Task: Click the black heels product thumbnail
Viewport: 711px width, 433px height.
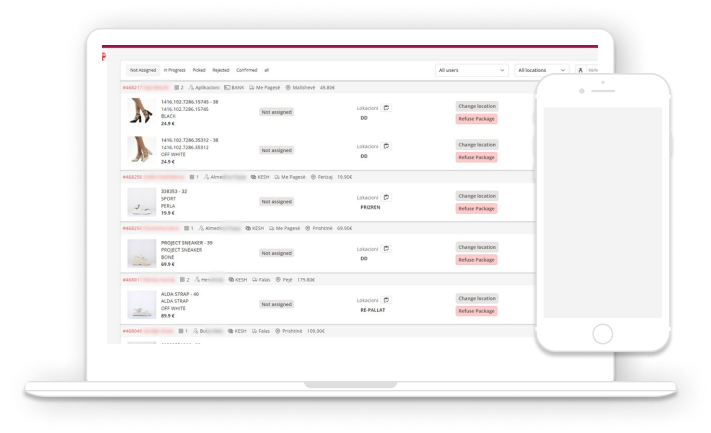Action: tap(140, 111)
